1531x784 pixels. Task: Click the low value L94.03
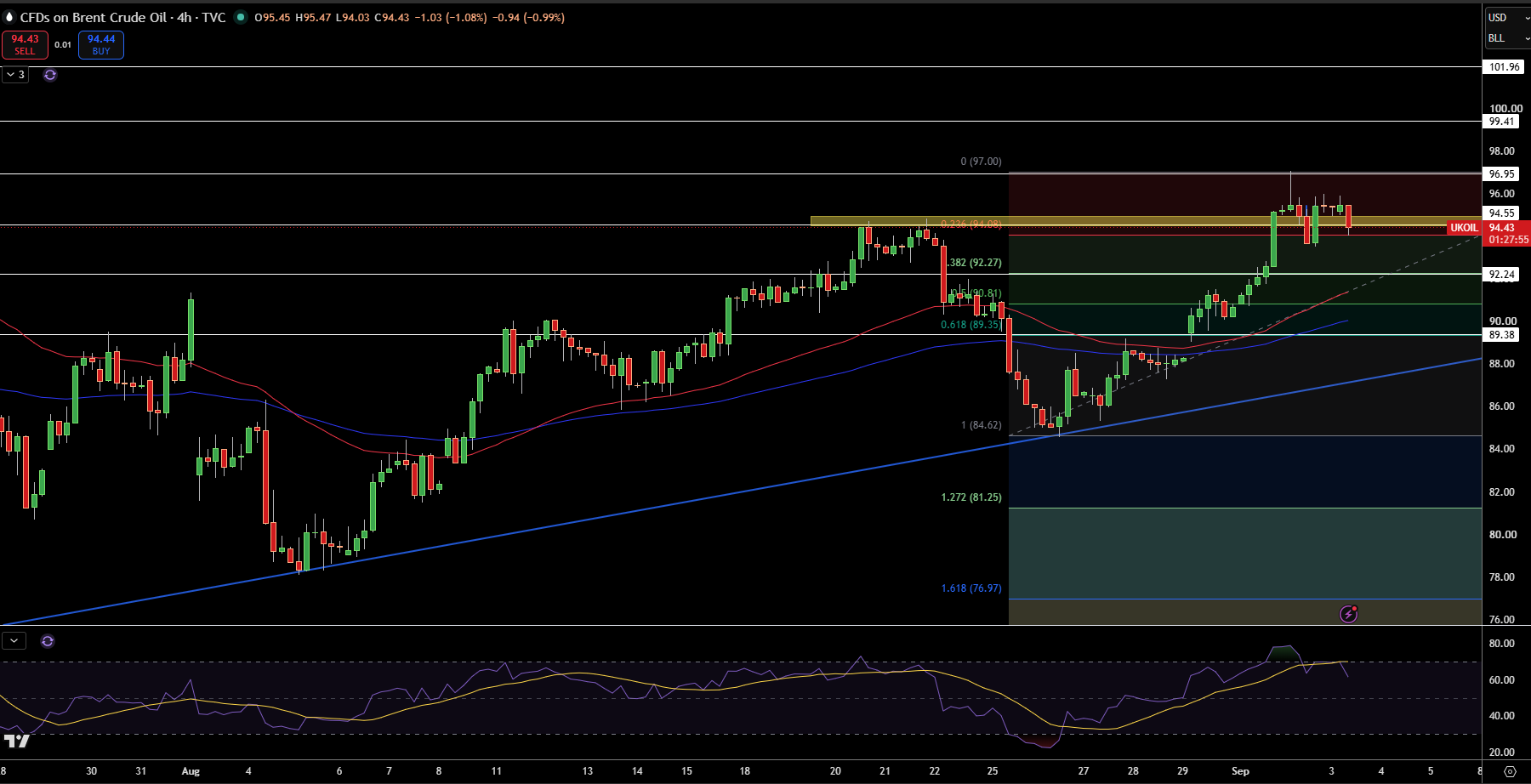[x=353, y=17]
